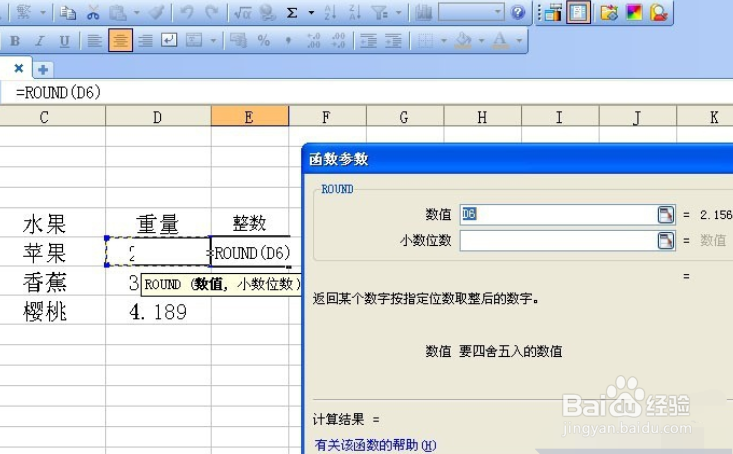
Task: Click the comma thousands separator icon
Action: 288,41
